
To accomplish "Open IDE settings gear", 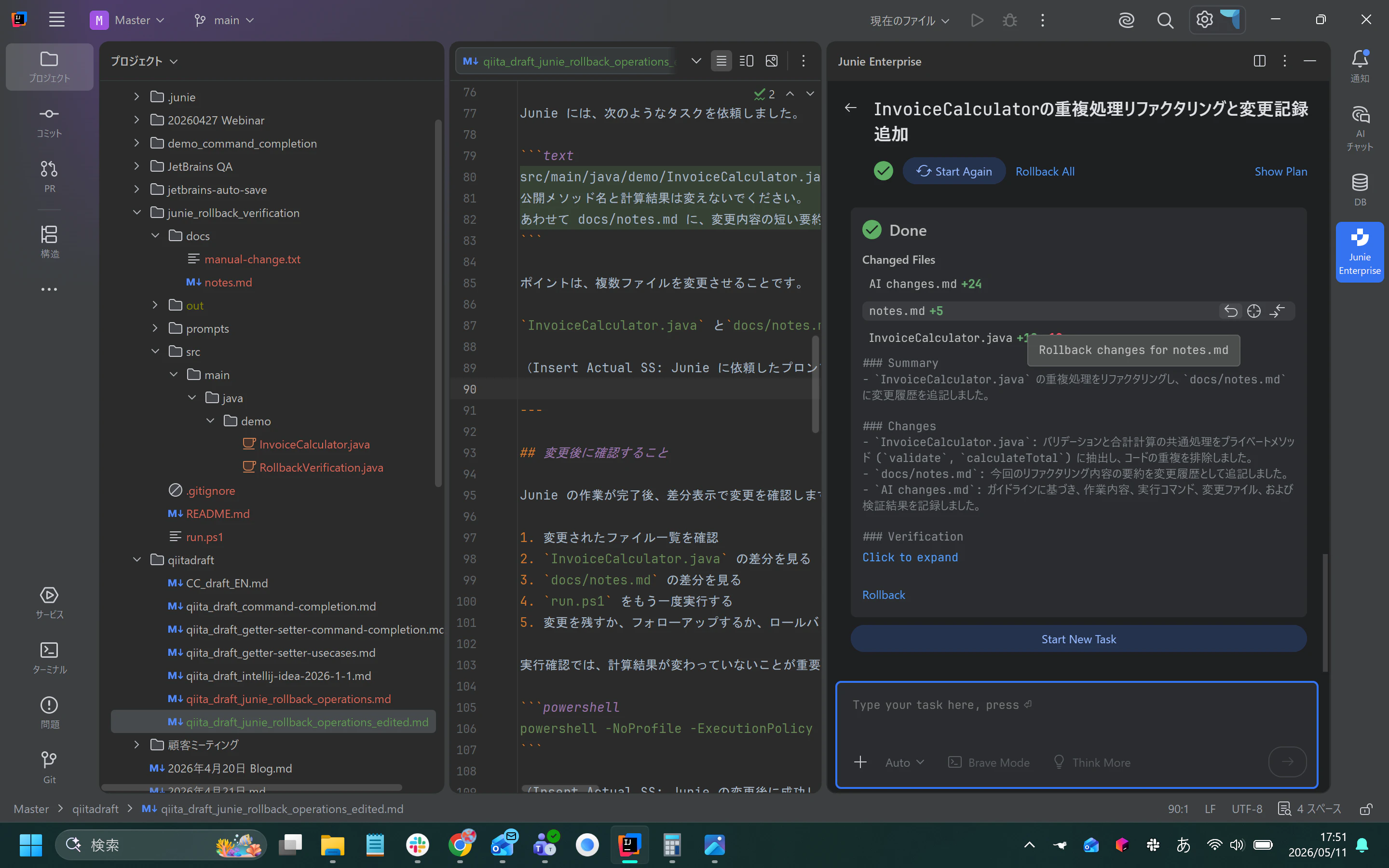I will pyautogui.click(x=1204, y=20).
